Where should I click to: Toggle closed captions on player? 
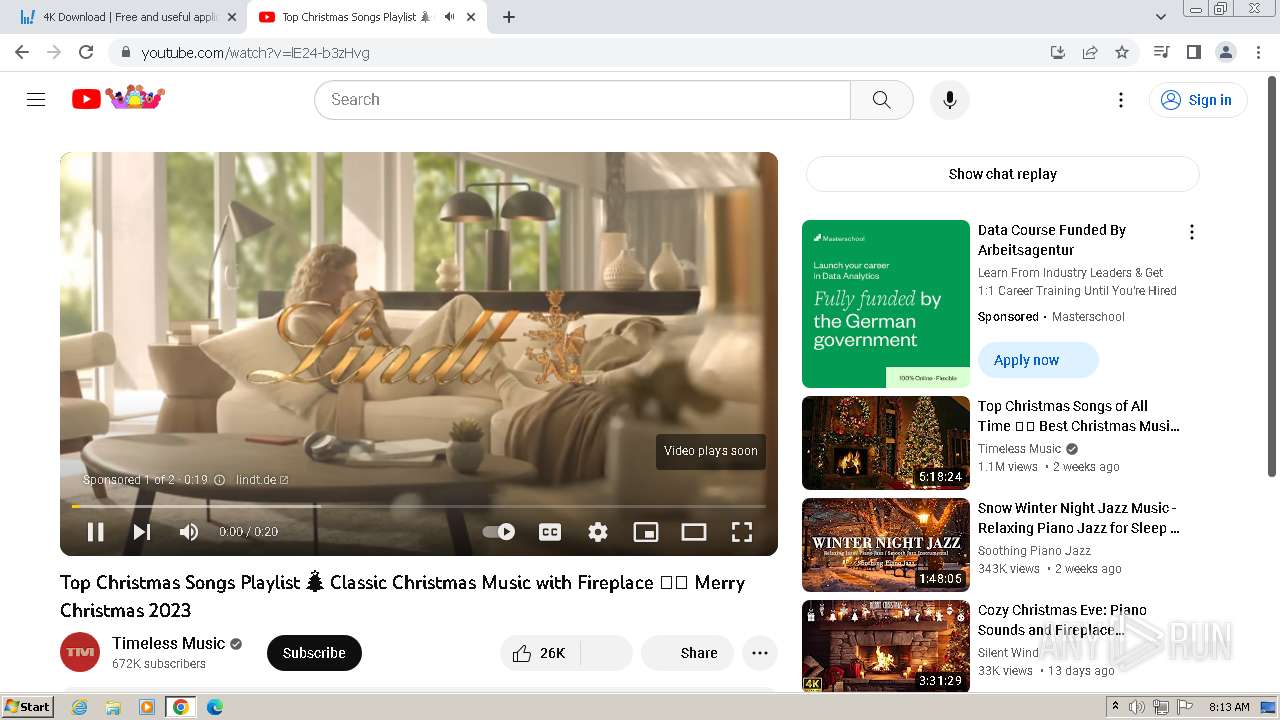click(550, 532)
